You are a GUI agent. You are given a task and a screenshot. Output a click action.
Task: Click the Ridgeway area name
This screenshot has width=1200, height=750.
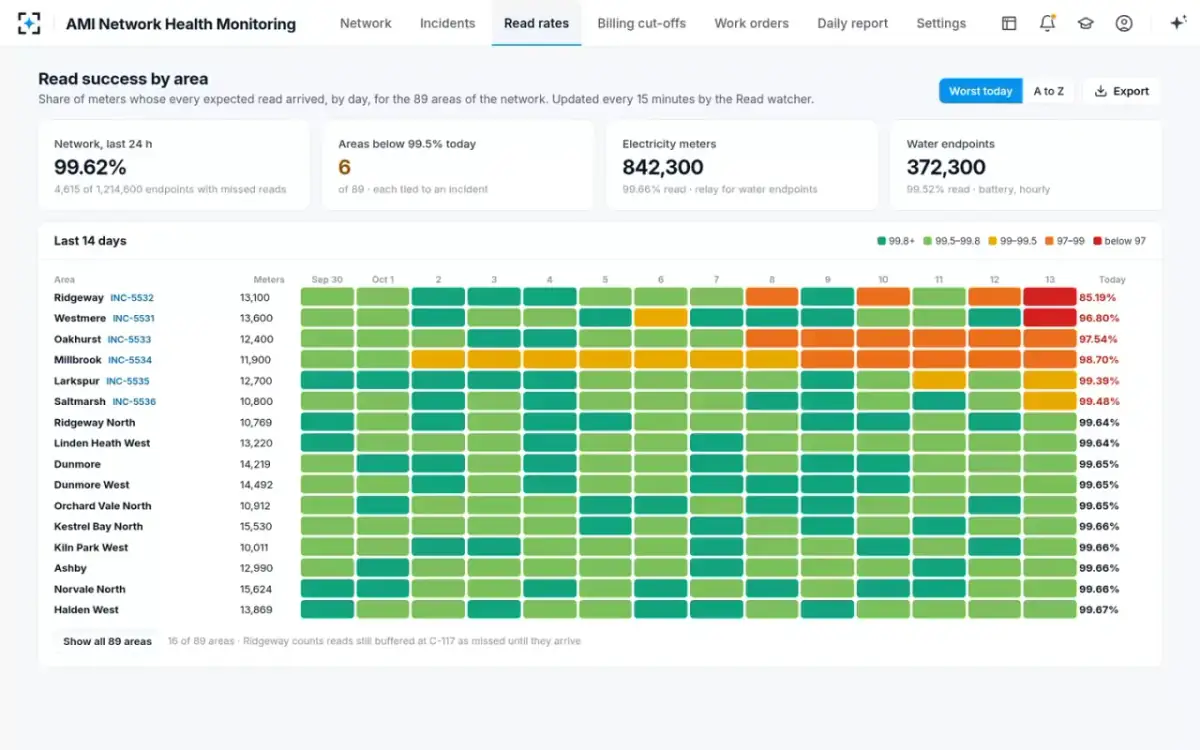79,298
